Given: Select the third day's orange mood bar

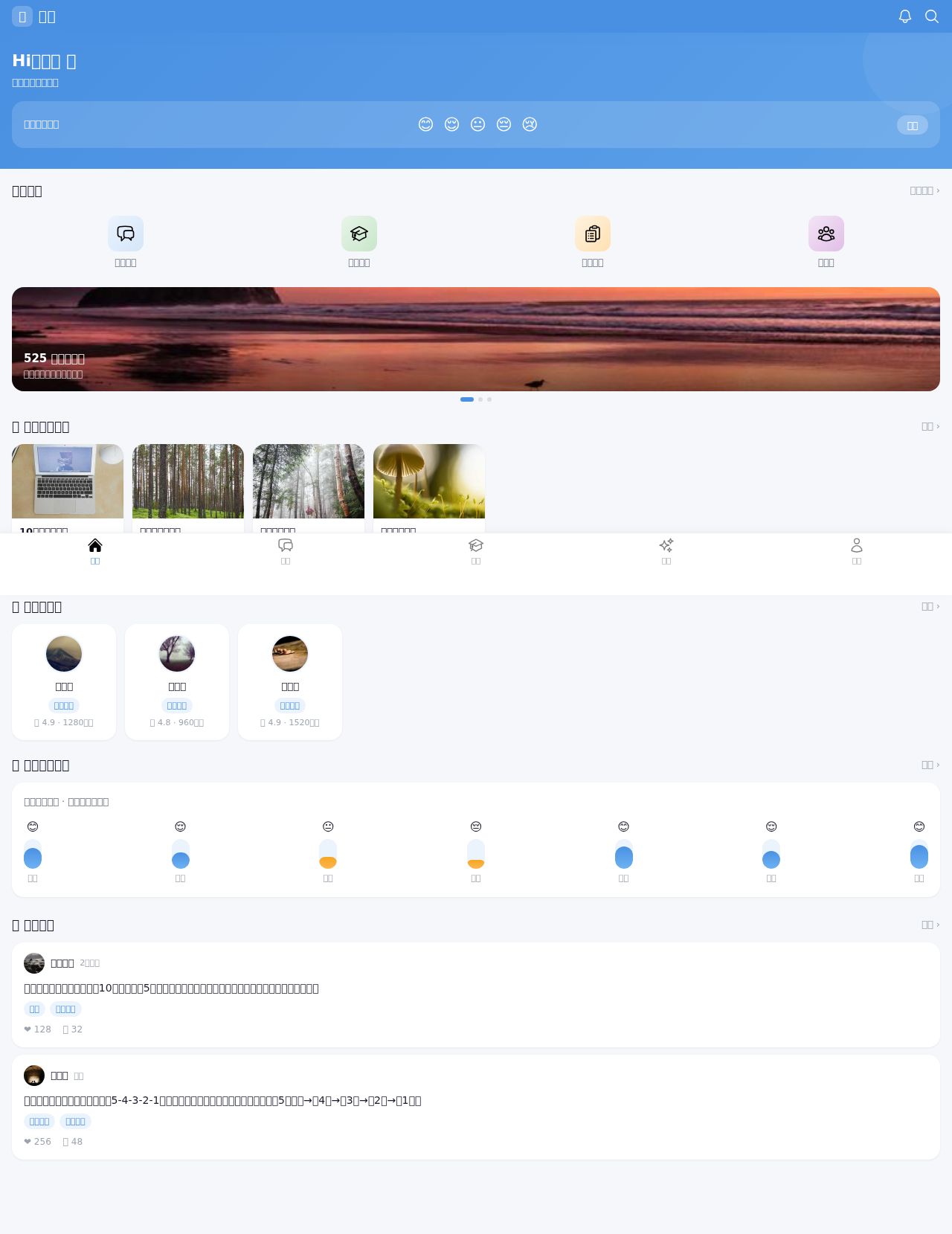Looking at the screenshot, I should [328, 854].
